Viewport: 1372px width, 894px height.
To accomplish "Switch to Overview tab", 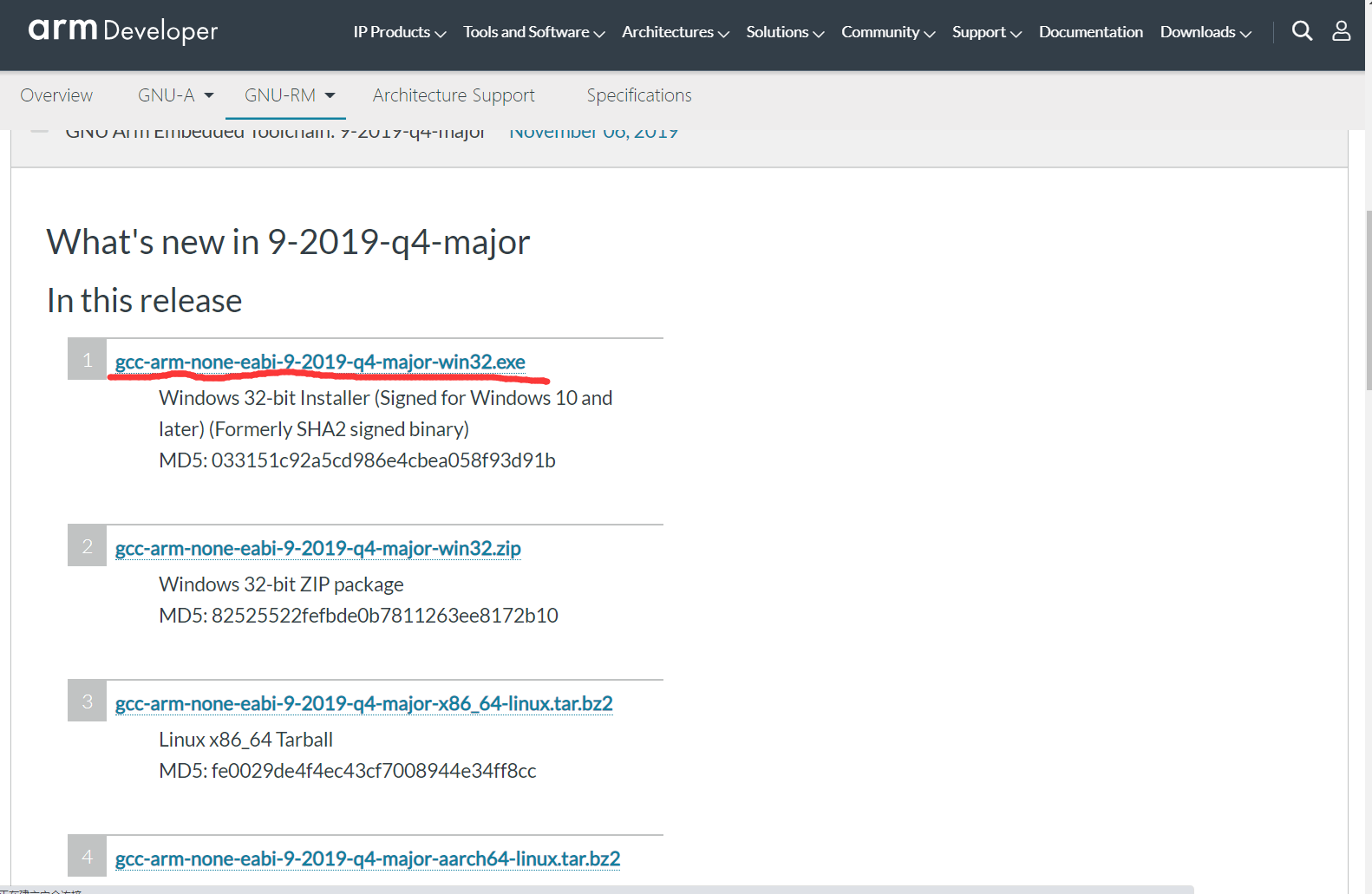I will click(56, 95).
